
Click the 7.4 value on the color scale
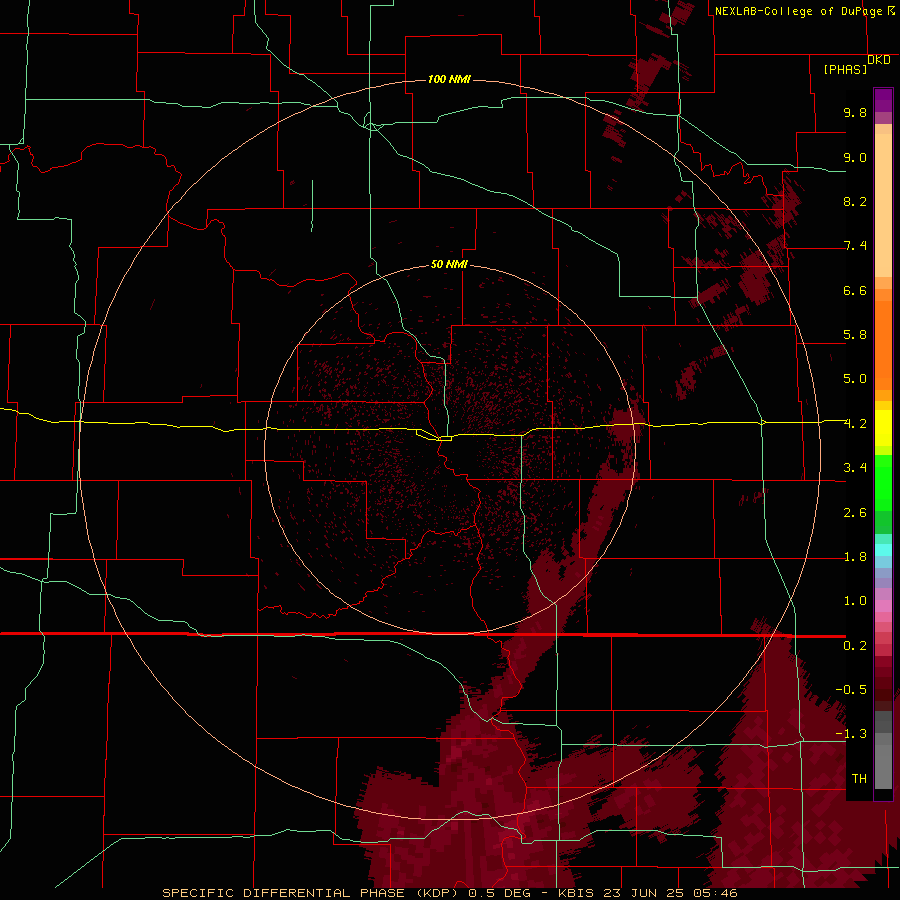[855, 246]
